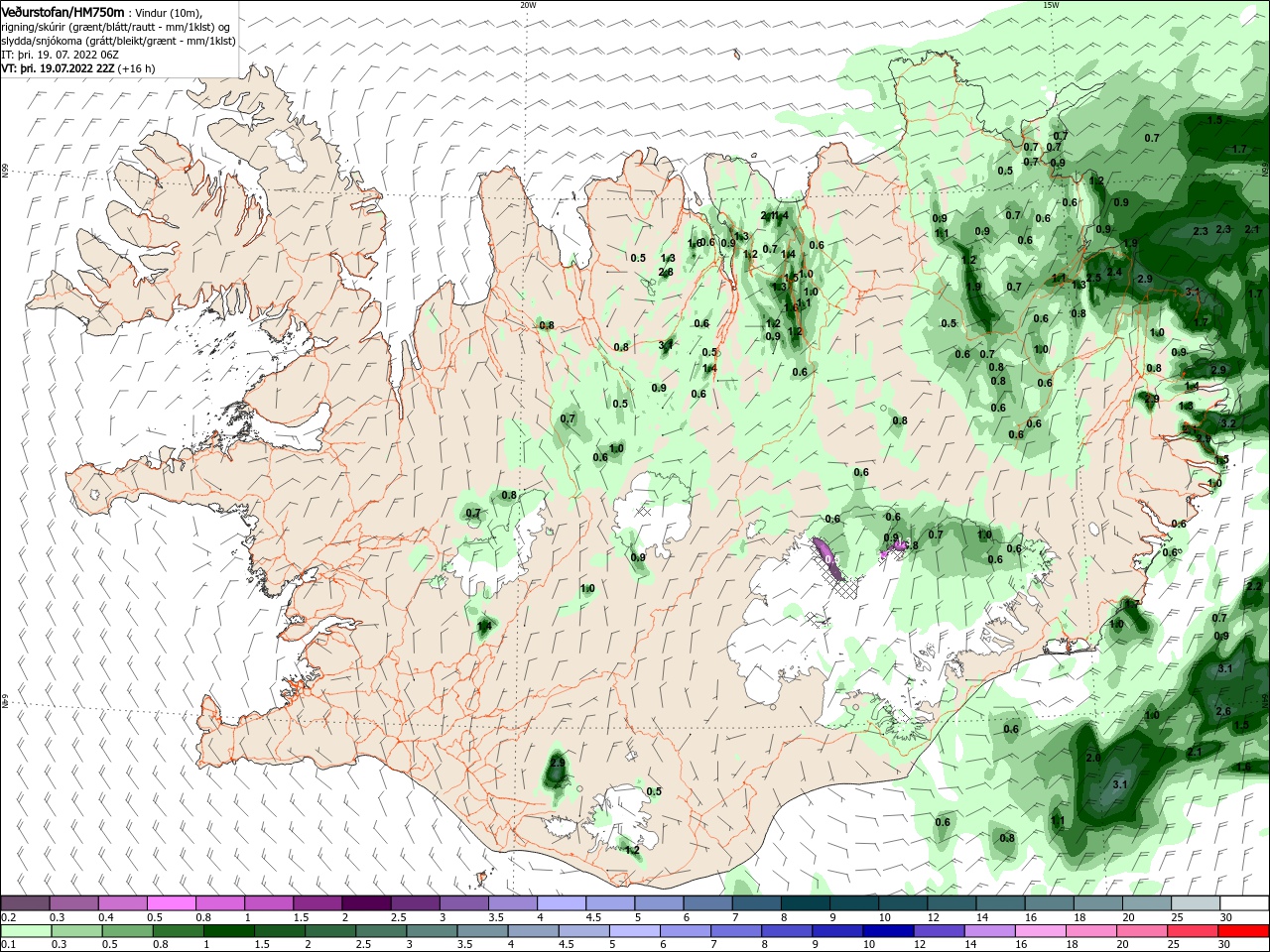Click the light green 0.1 rain legend swatch
1270x952 pixels.
point(25,930)
